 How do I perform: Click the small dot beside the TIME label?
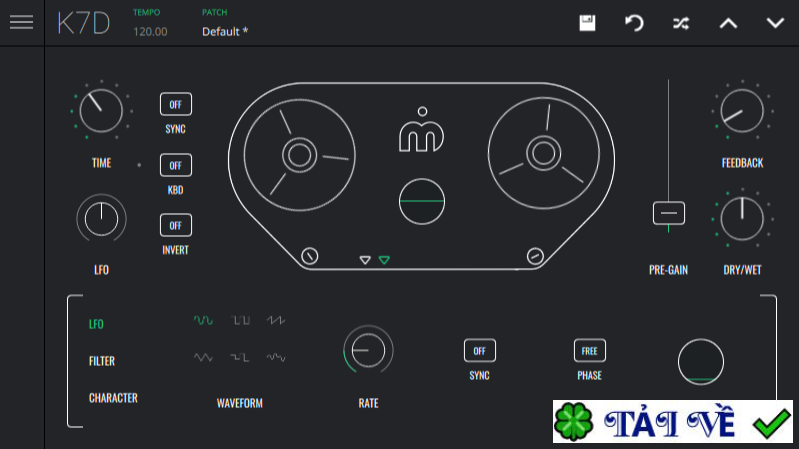click(139, 165)
